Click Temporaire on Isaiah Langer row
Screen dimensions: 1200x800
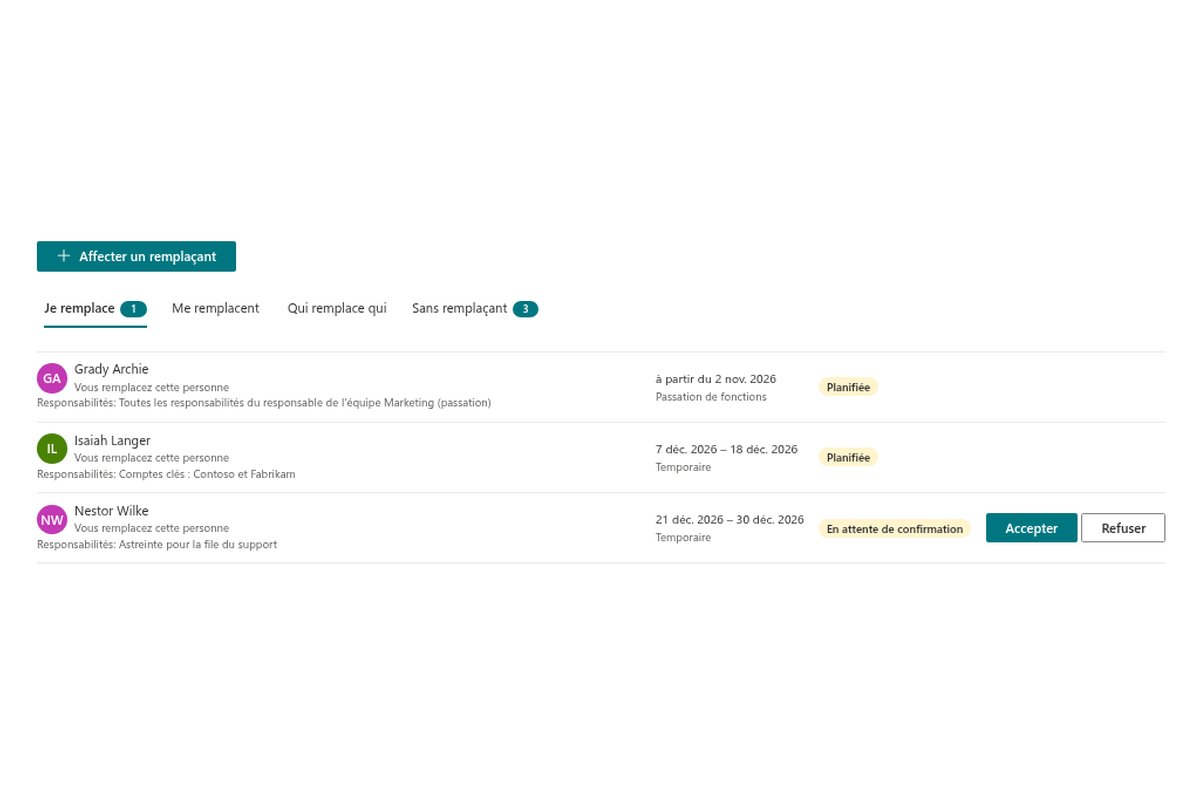[x=683, y=467]
